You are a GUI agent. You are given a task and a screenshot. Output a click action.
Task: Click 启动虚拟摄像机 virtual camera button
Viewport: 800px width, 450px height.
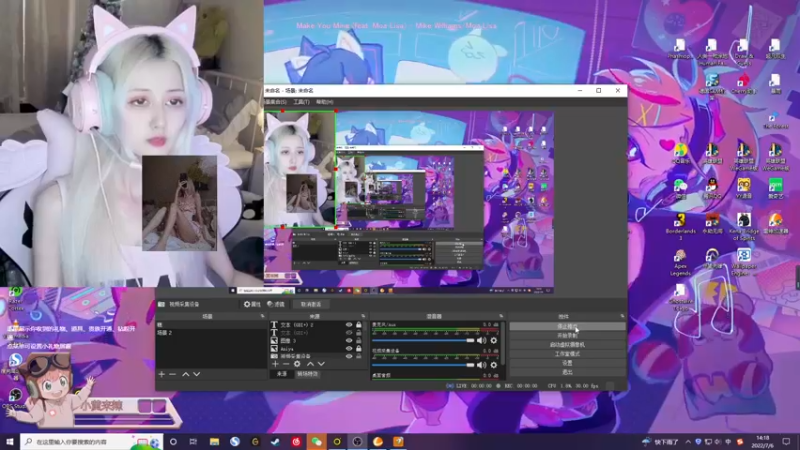click(567, 345)
